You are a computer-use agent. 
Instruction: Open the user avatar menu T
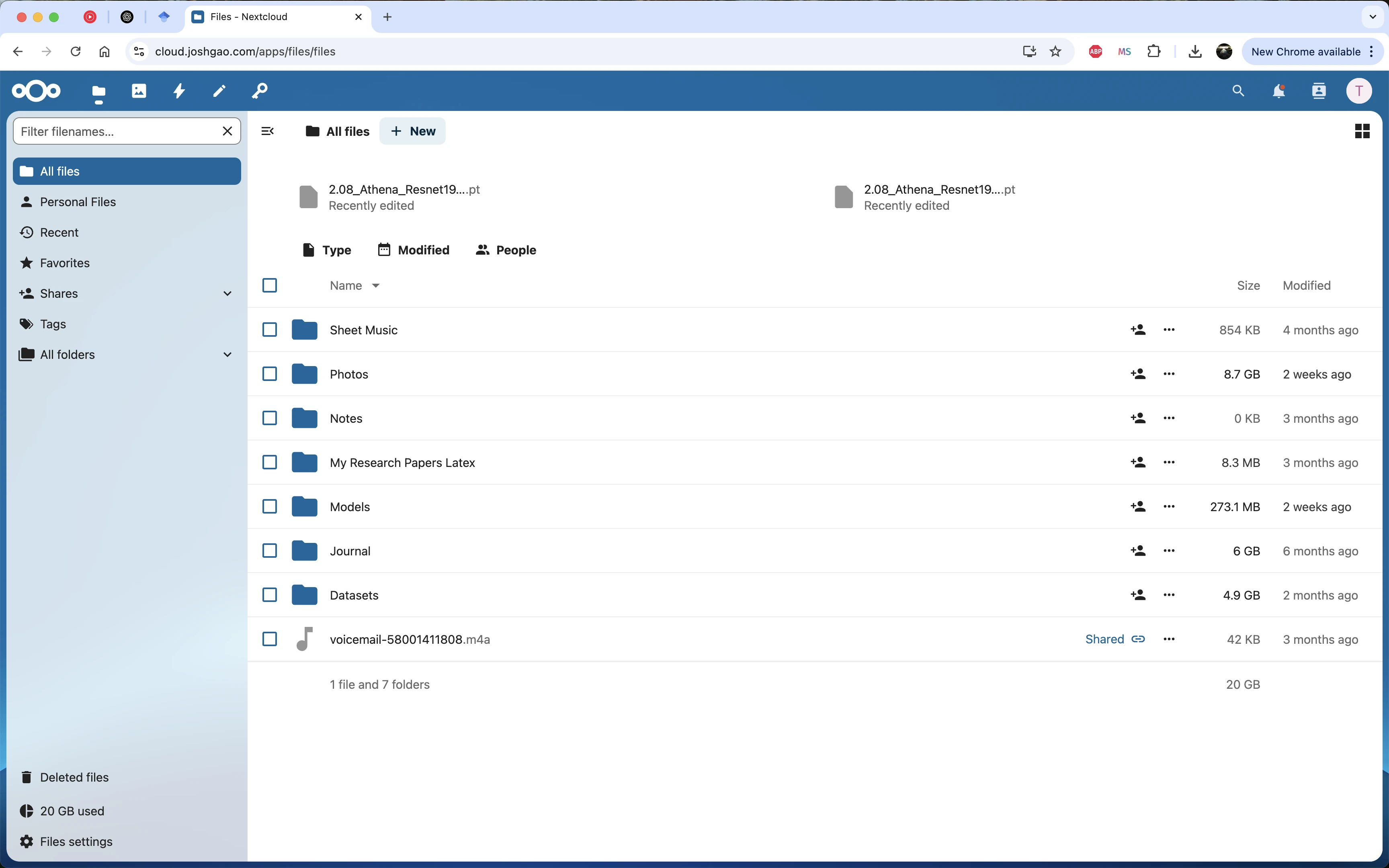tap(1359, 91)
